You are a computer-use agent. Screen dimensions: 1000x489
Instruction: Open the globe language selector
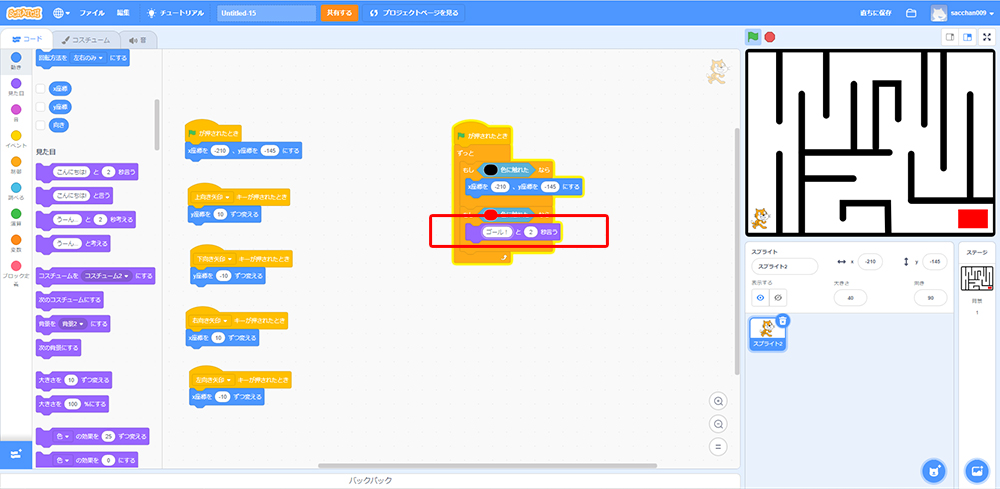click(62, 13)
